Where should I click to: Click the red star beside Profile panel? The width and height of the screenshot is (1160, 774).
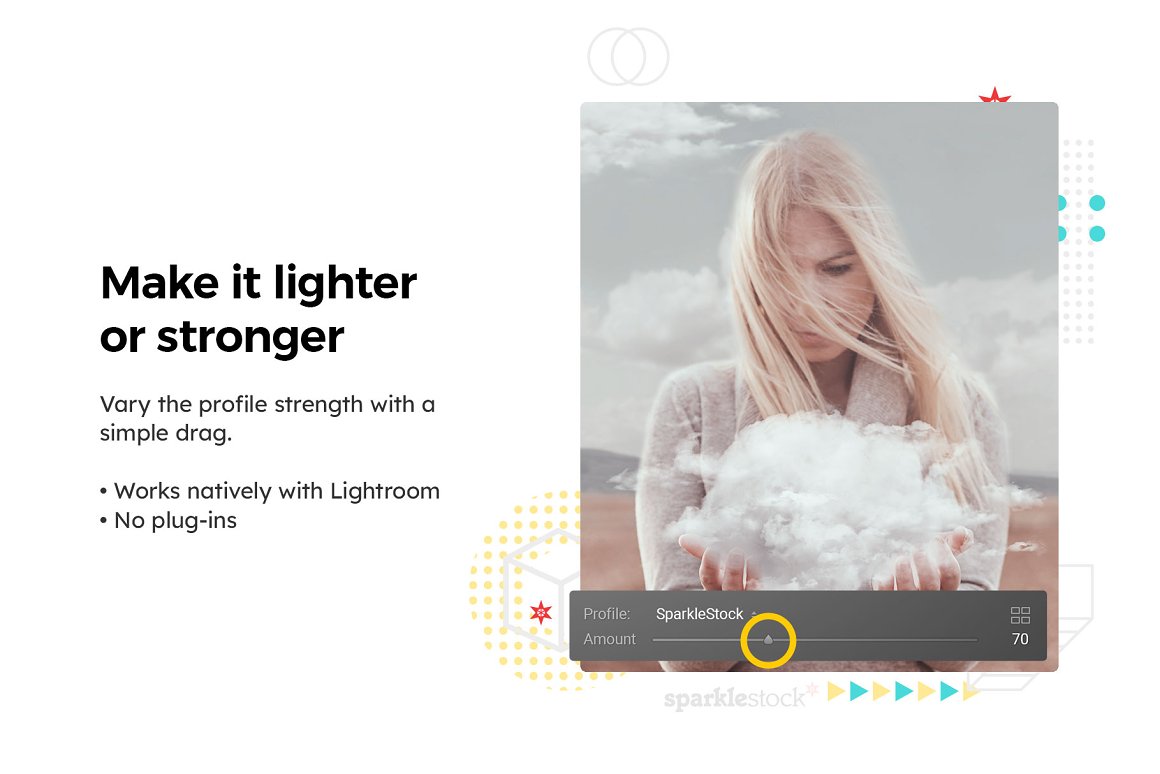[x=541, y=612]
